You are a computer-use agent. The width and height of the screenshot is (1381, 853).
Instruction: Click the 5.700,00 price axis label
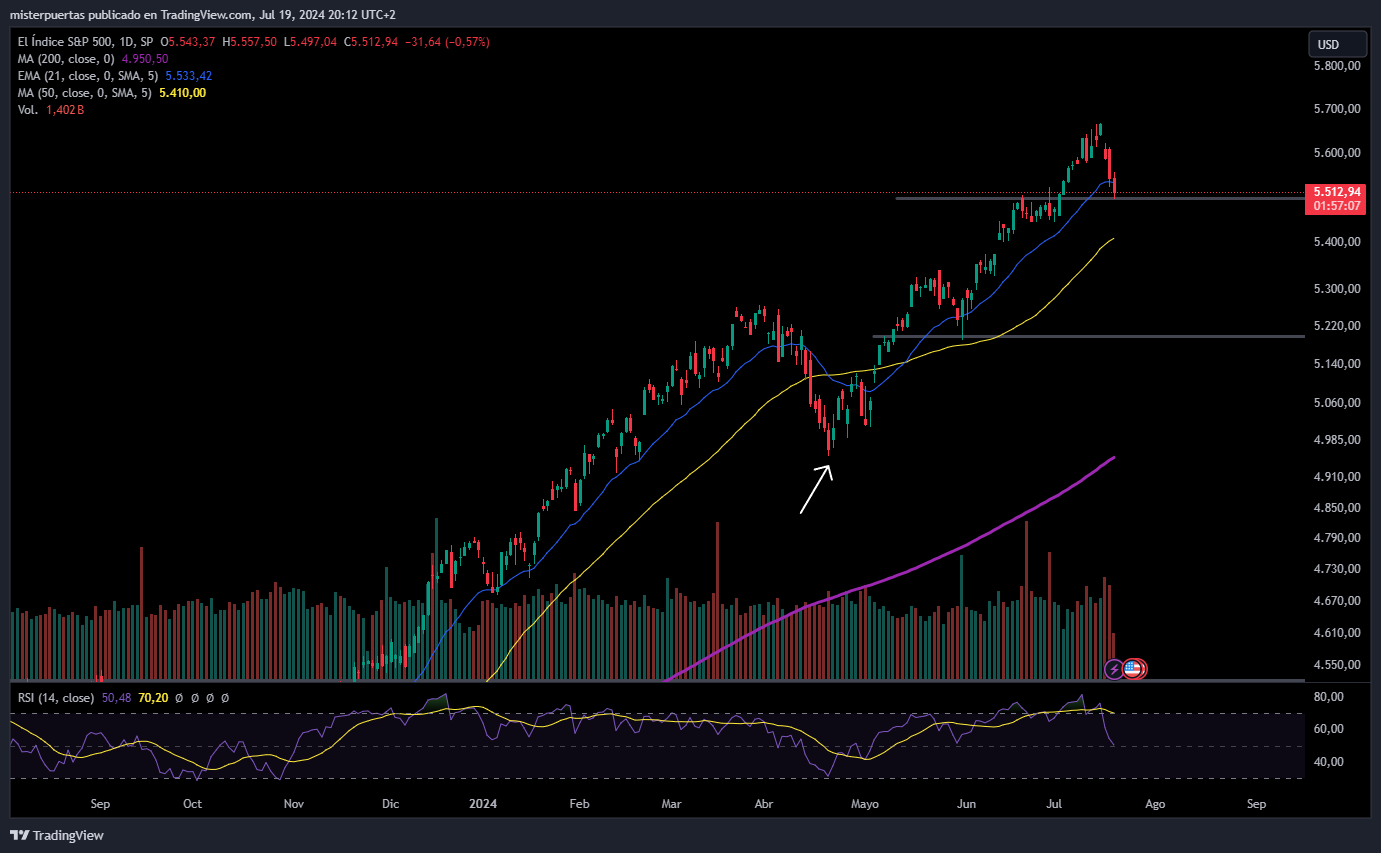[1337, 109]
